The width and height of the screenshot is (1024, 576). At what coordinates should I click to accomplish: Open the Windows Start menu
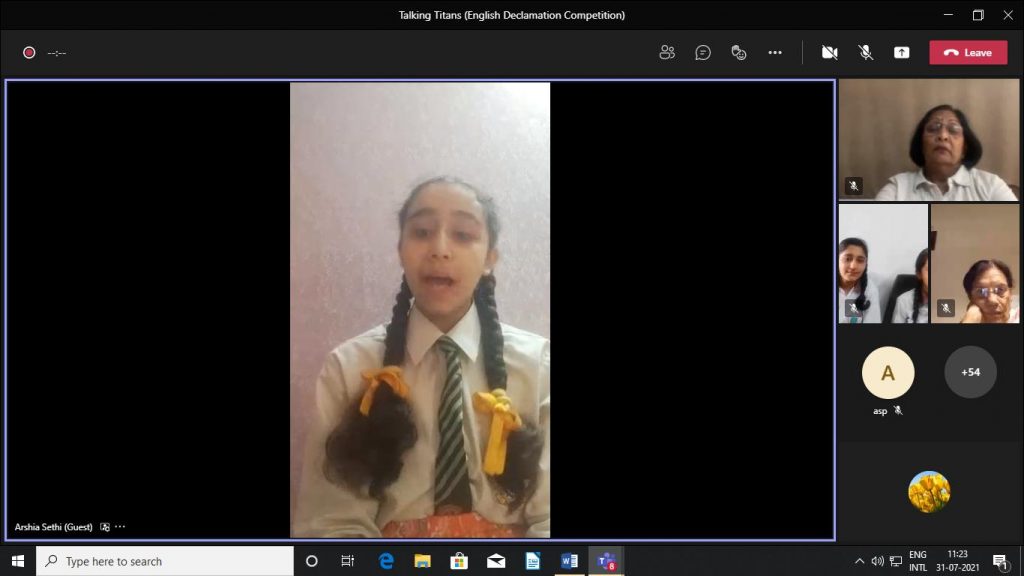pos(17,561)
